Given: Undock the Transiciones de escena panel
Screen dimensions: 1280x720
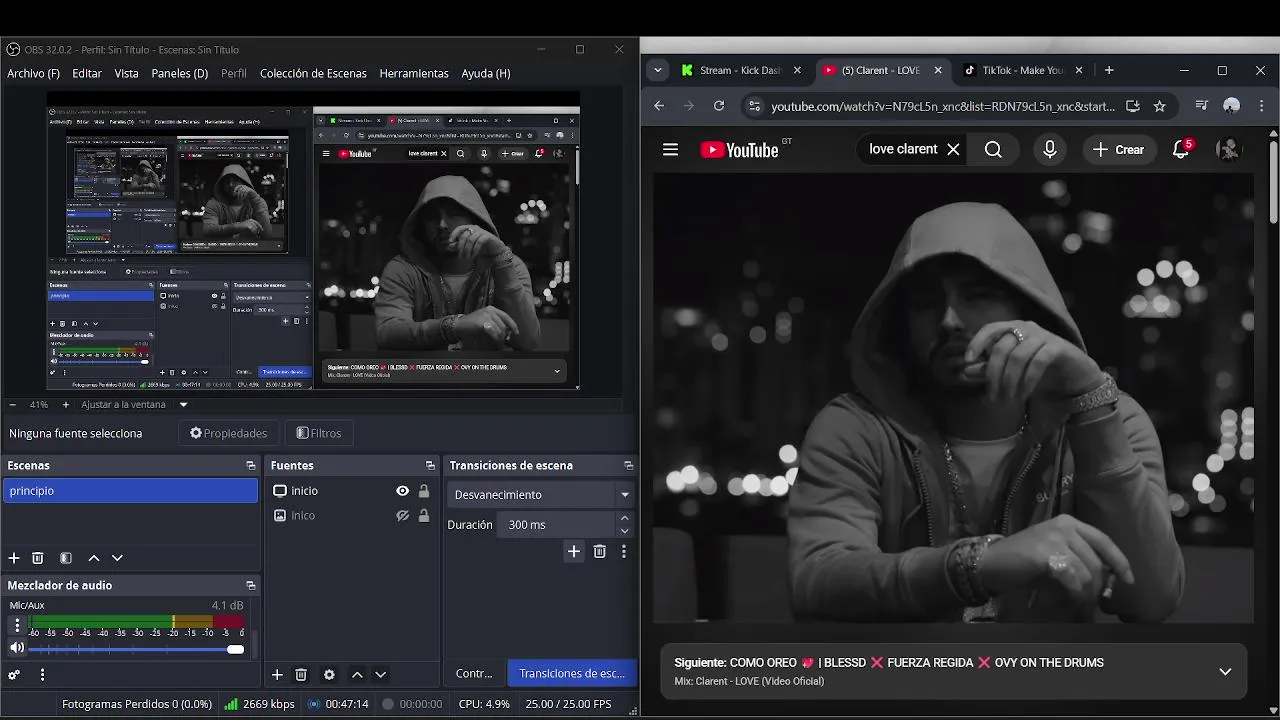Looking at the screenshot, I should coord(629,466).
